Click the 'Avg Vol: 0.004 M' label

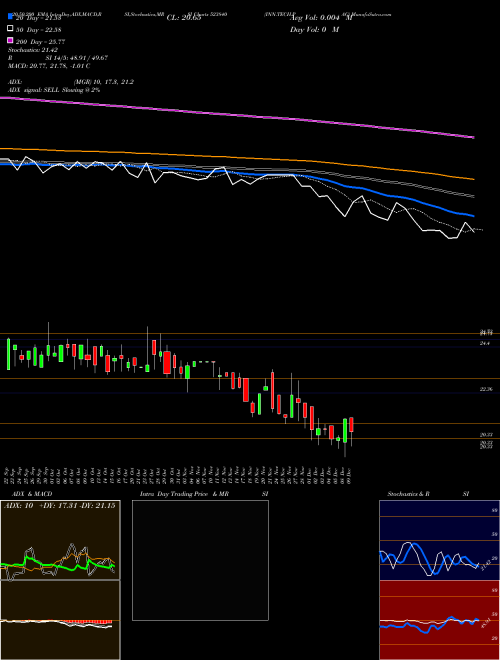[x=321, y=18]
